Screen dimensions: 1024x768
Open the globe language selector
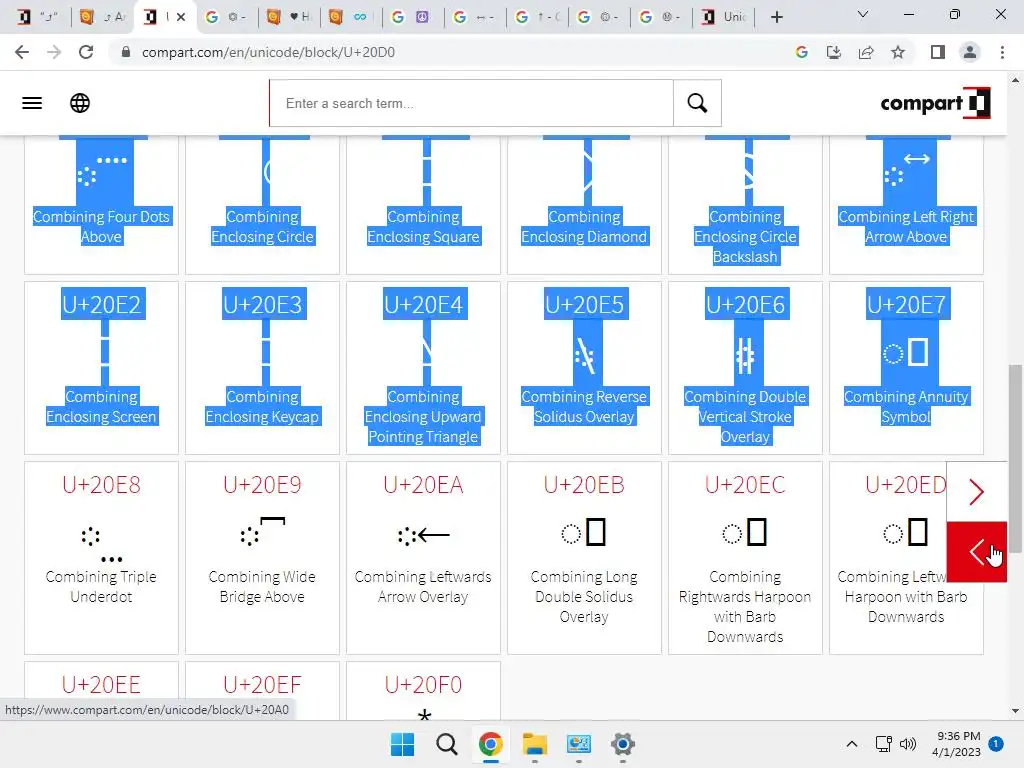point(80,103)
